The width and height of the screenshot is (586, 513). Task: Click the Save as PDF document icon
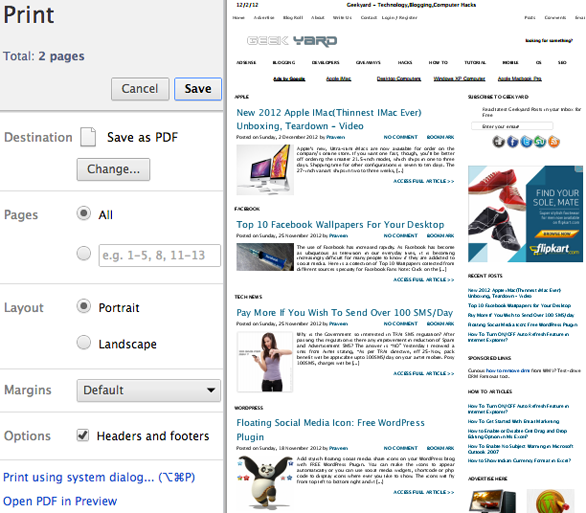(x=88, y=137)
